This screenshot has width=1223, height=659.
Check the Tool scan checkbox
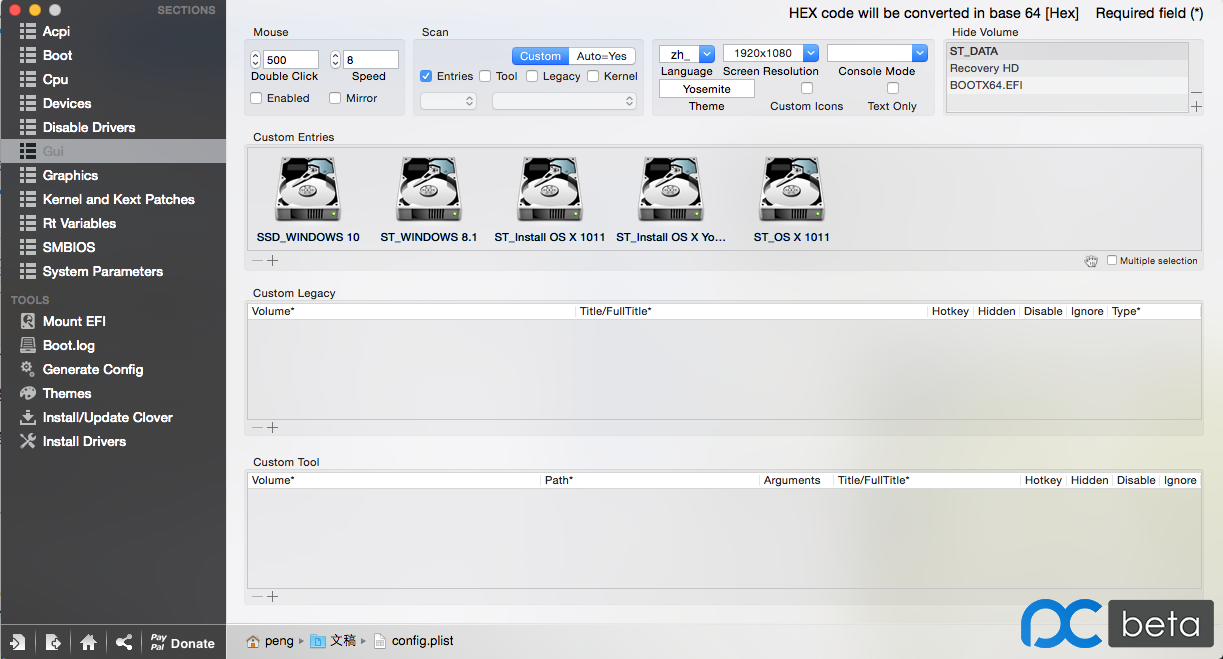coord(485,76)
